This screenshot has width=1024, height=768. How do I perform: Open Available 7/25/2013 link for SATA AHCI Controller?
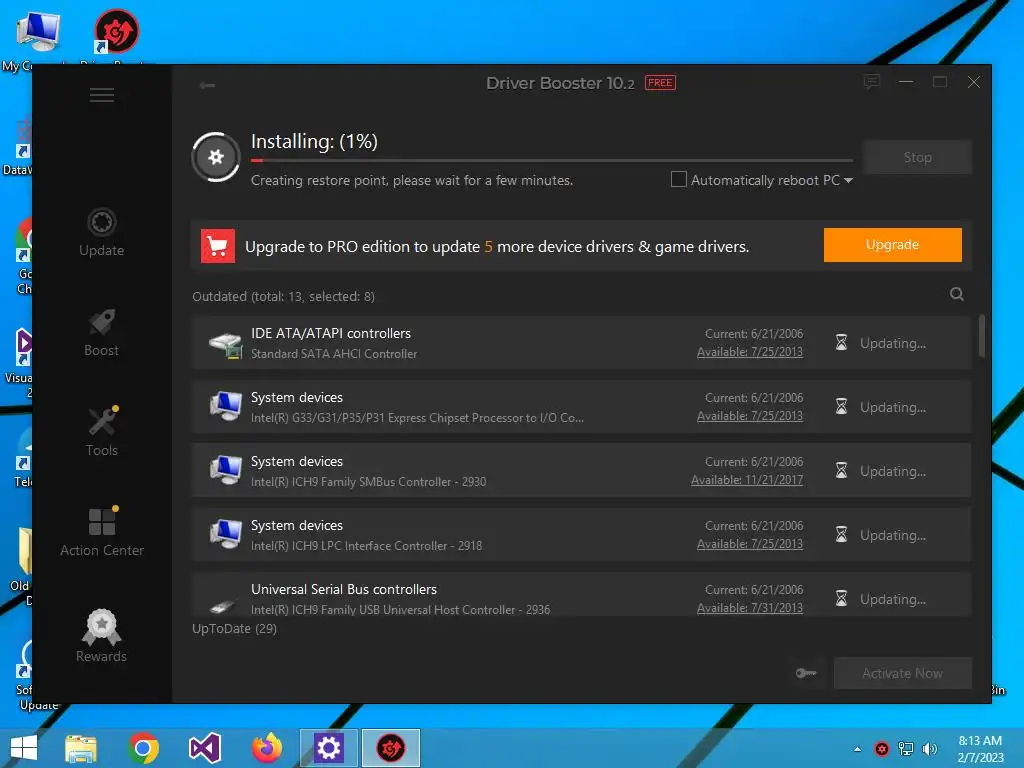750,352
